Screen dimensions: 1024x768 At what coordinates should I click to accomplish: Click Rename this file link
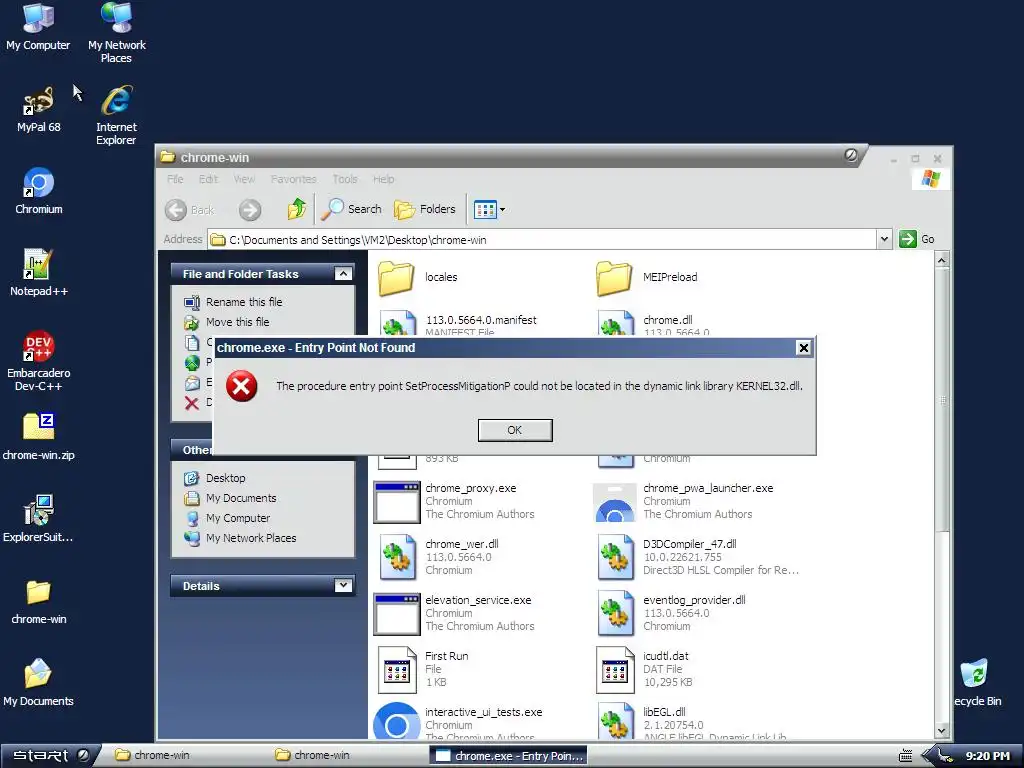244,302
